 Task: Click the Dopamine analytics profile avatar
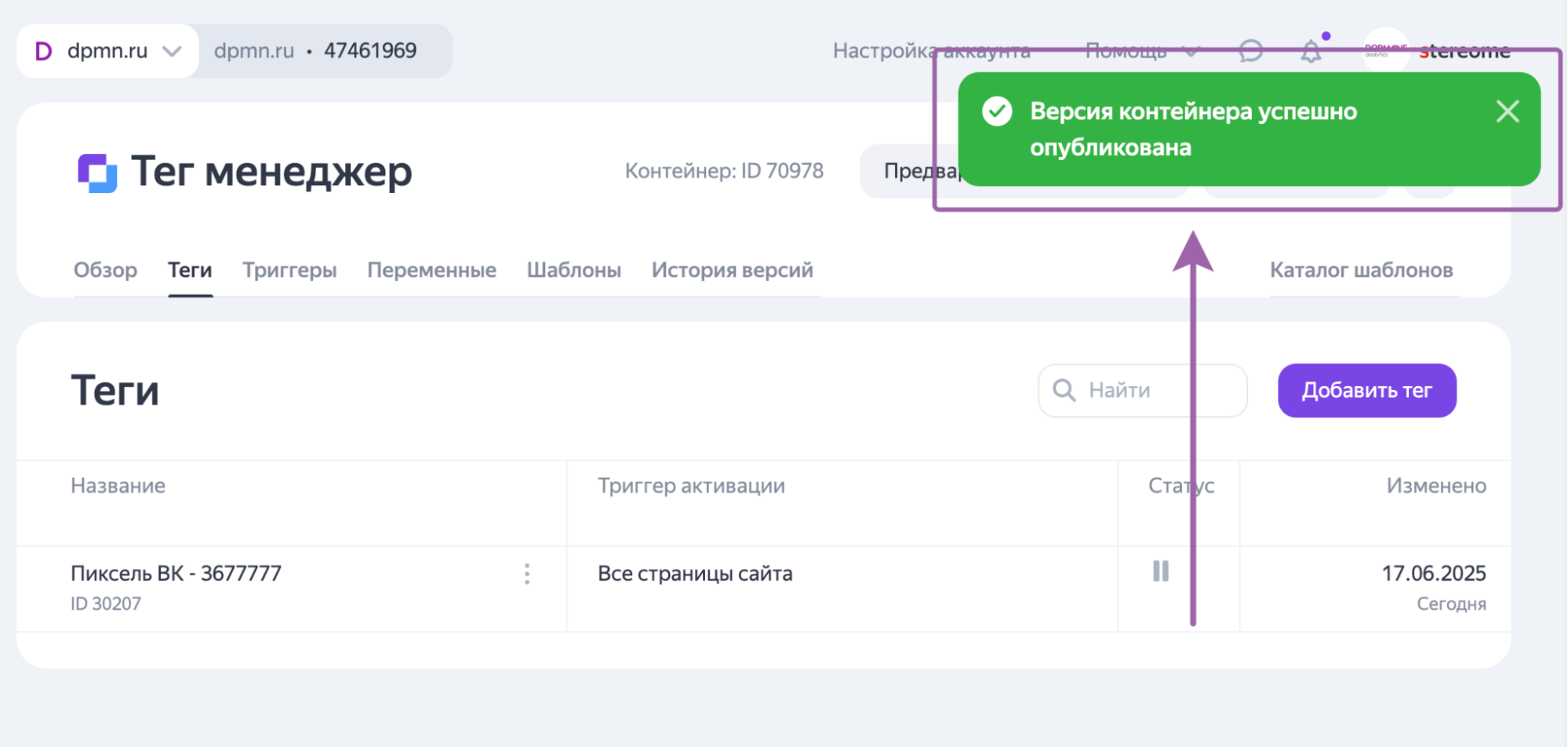click(x=1384, y=50)
